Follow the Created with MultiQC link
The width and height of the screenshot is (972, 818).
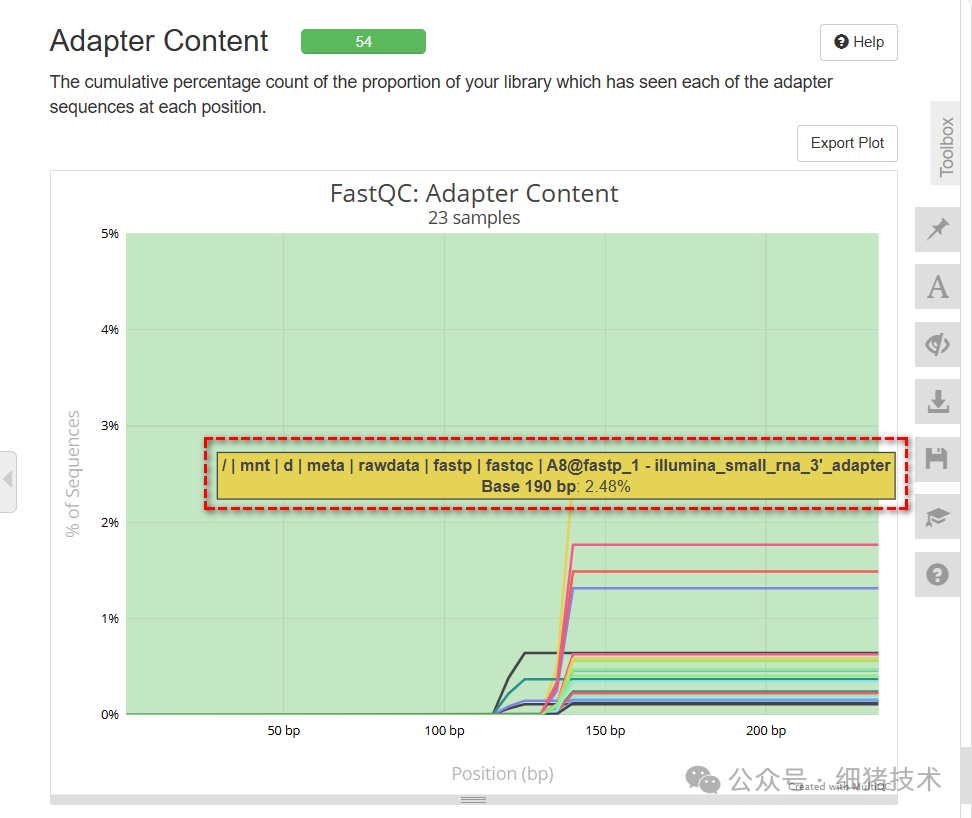pos(841,787)
